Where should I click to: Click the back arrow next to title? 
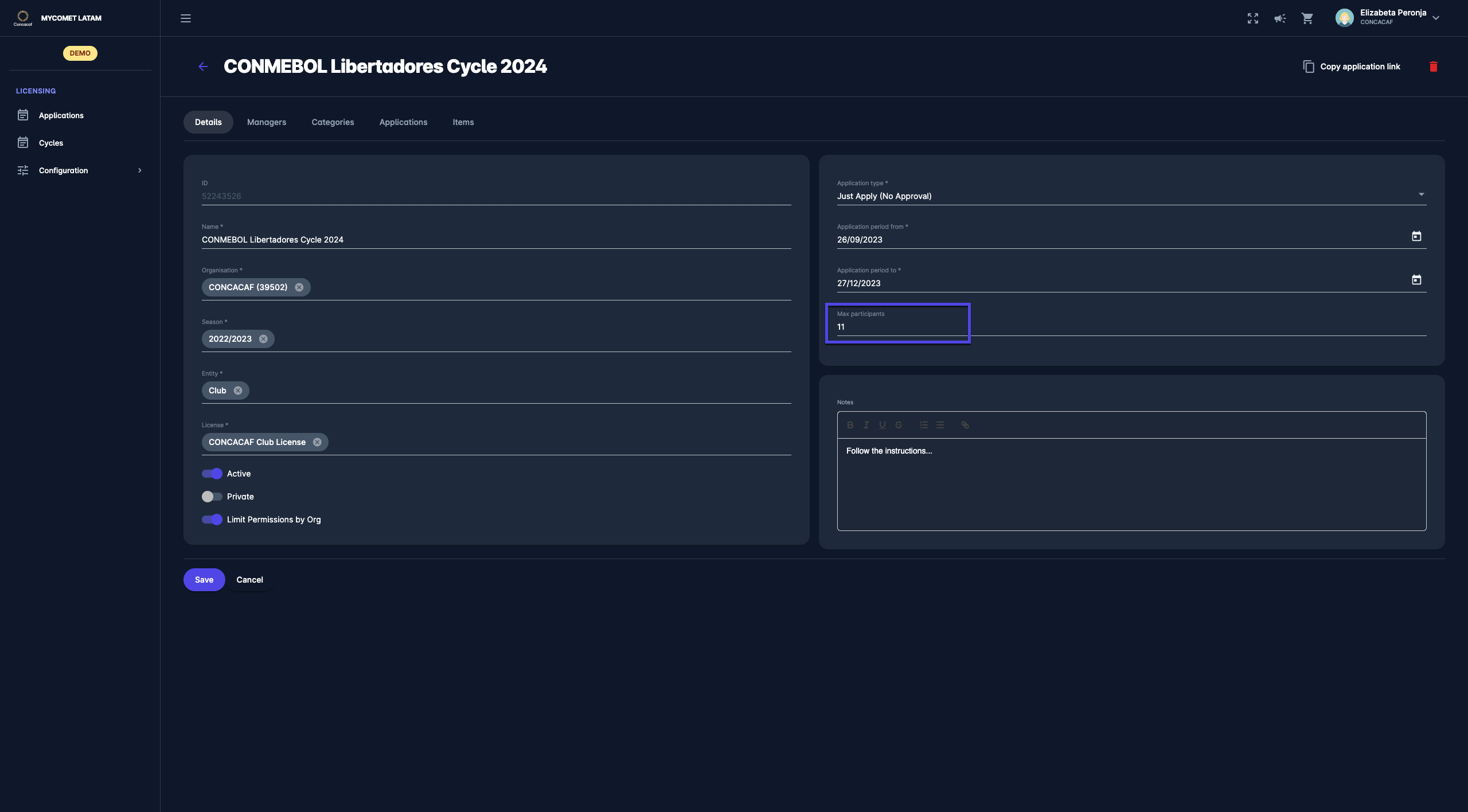203,67
